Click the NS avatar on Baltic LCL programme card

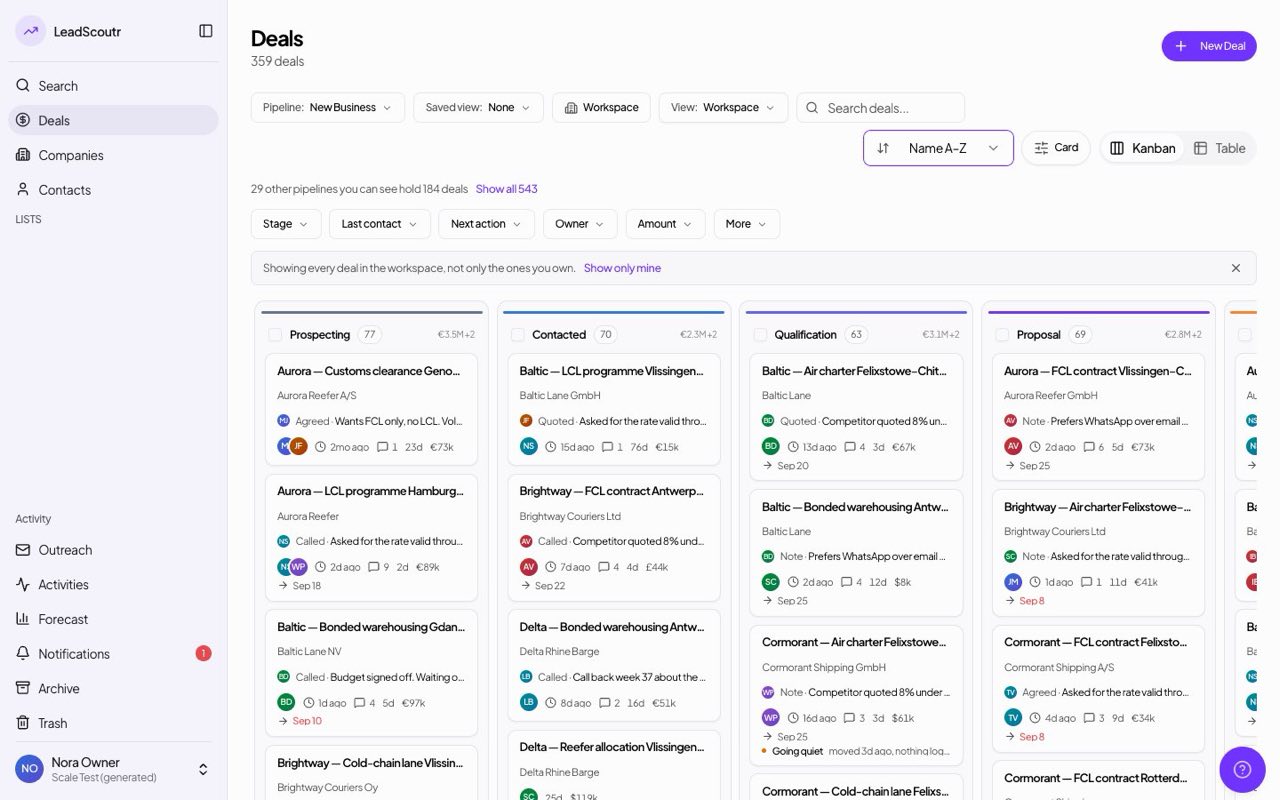click(x=529, y=446)
